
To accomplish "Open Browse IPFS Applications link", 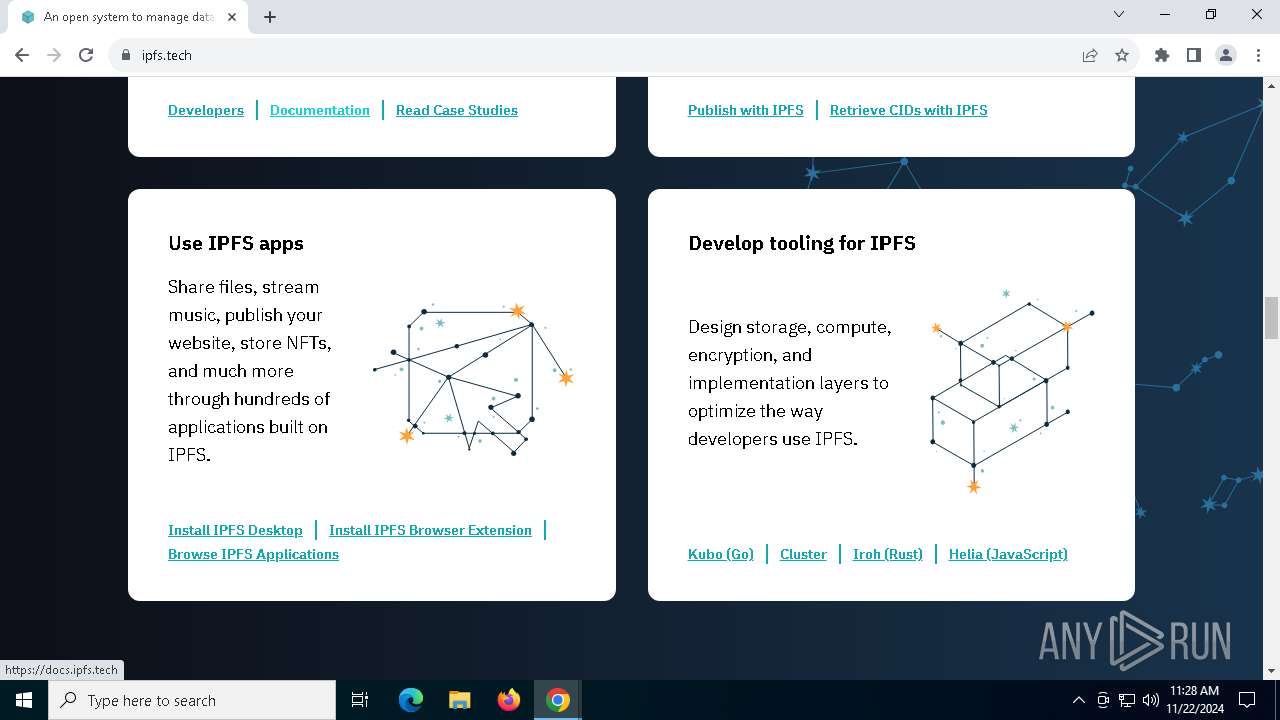I will [x=253, y=554].
